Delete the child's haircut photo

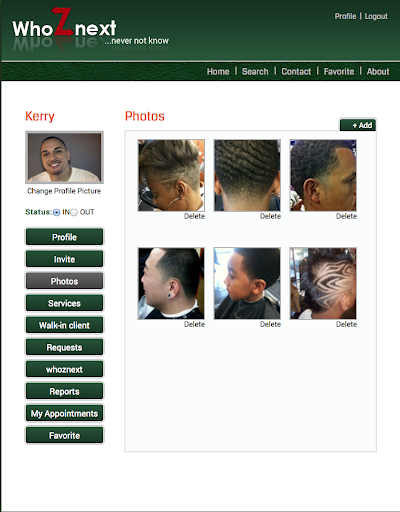270,324
